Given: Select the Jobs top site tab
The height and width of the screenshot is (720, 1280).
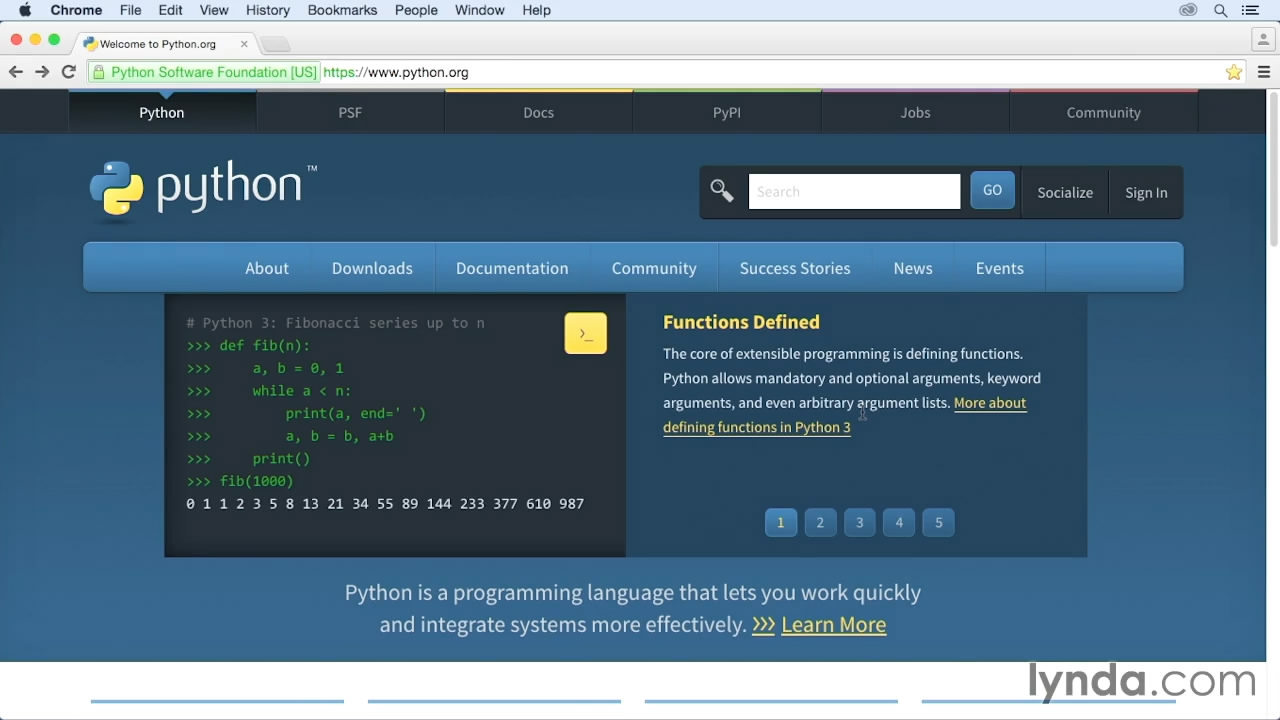Looking at the screenshot, I should 915,112.
